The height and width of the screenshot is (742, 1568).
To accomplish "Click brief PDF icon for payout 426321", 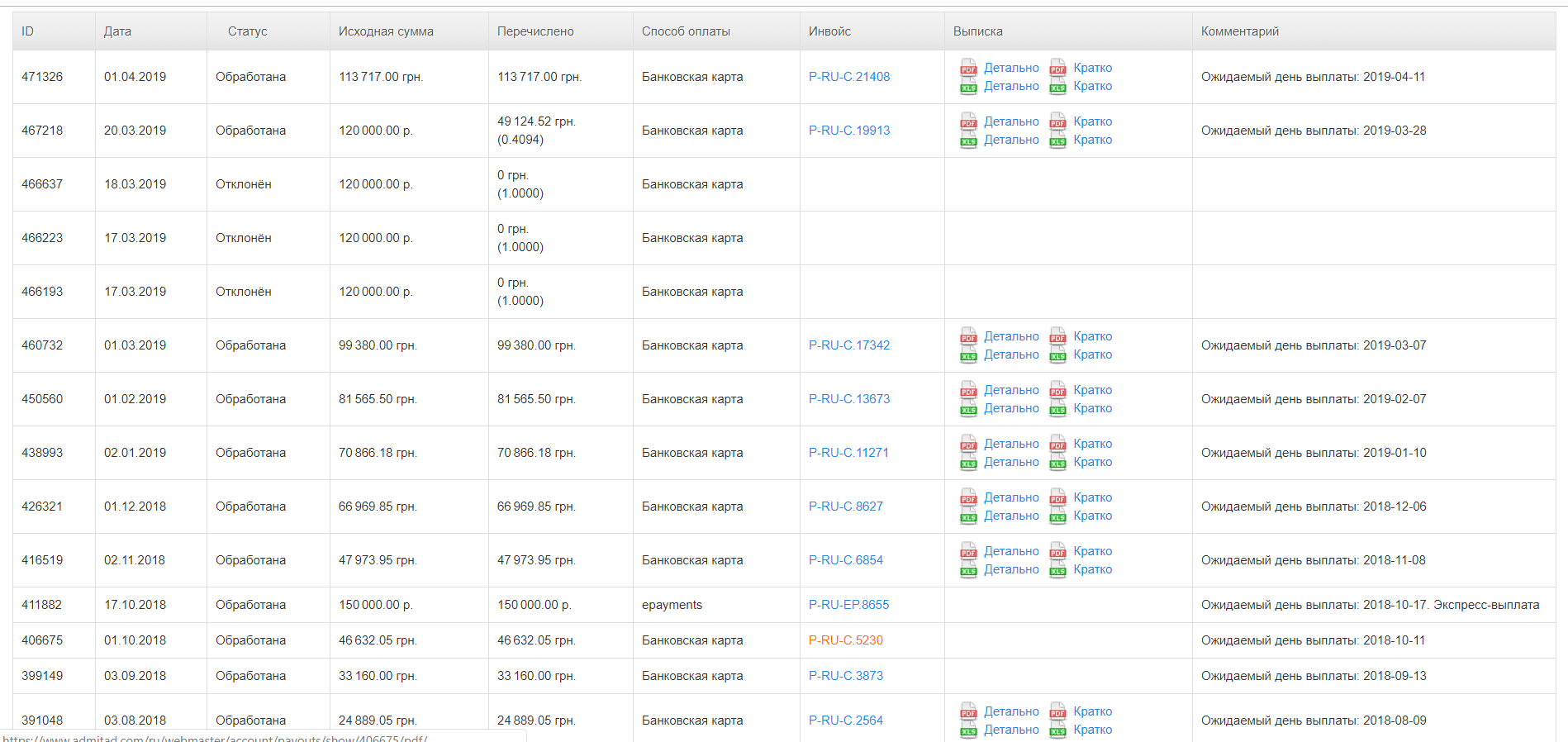I will 1057,497.
